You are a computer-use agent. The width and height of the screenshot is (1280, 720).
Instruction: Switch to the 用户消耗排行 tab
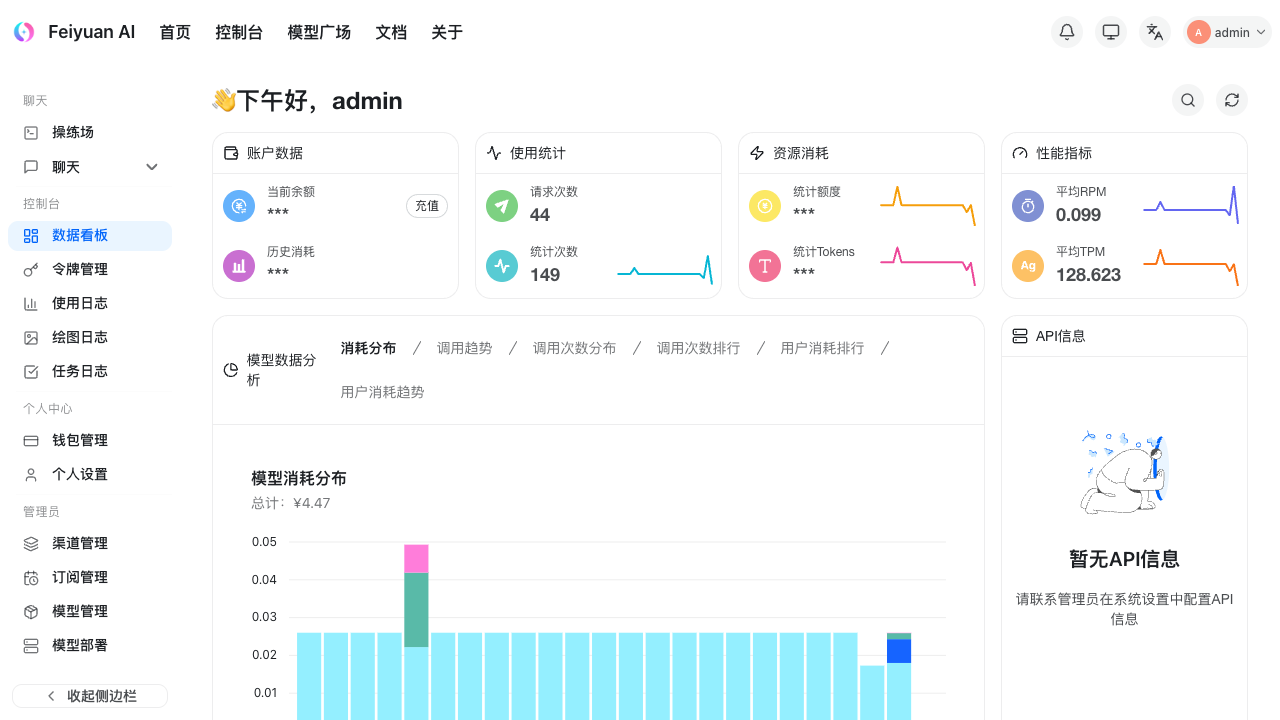click(822, 348)
